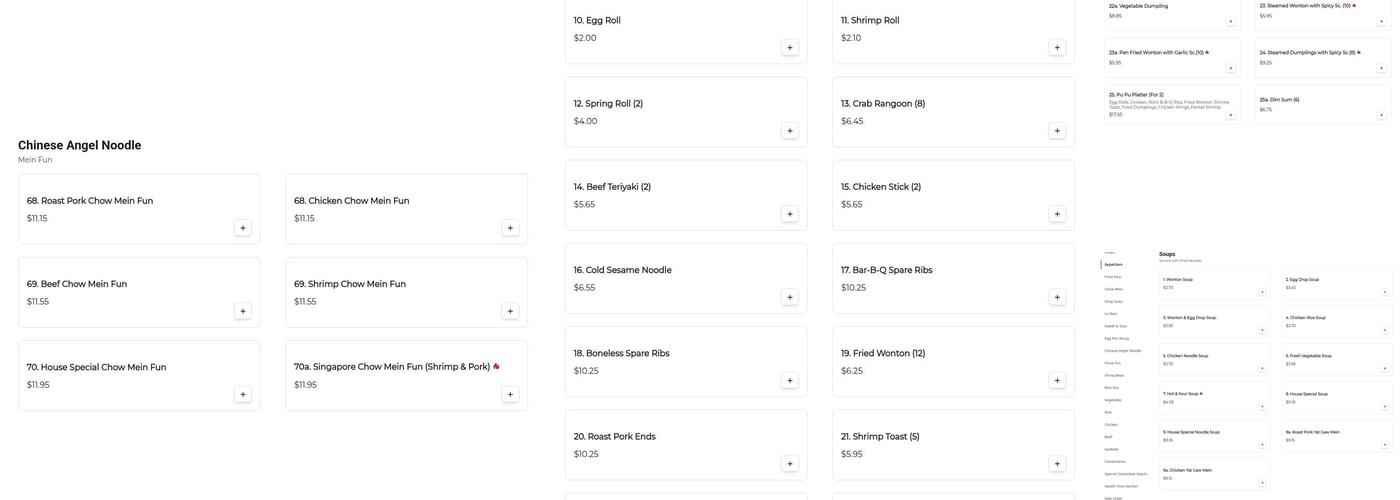Image resolution: width=1400 pixels, height=500 pixels.
Task: Click plus icon on Crab Rangoon card
Action: click(1056, 131)
